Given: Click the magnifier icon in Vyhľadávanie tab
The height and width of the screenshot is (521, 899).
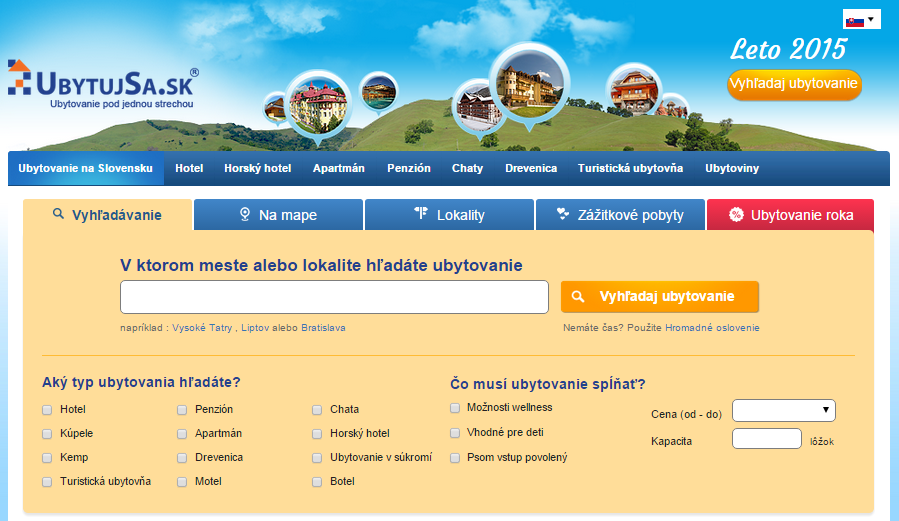Looking at the screenshot, I should [58, 214].
